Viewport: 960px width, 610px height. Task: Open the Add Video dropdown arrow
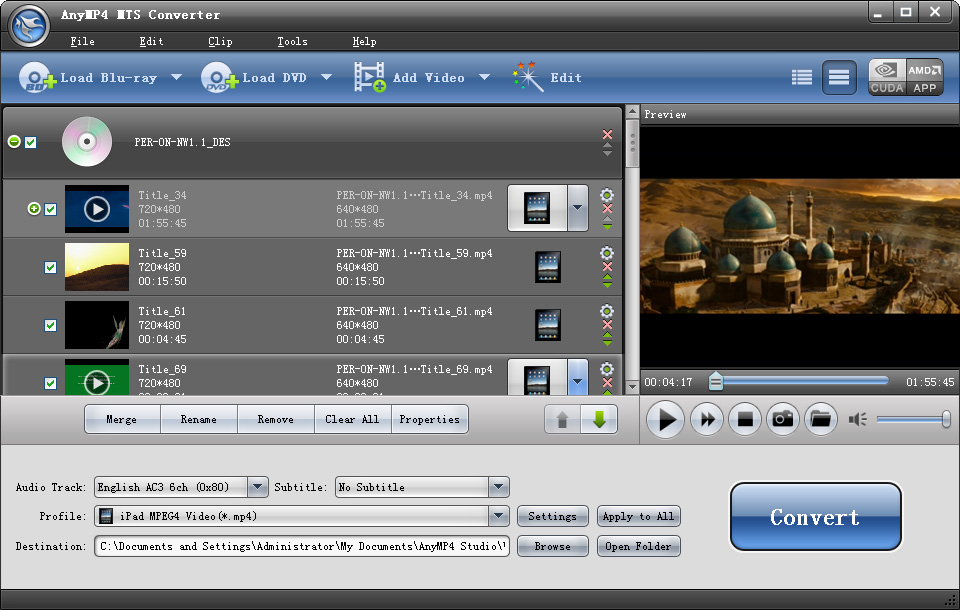(x=484, y=77)
